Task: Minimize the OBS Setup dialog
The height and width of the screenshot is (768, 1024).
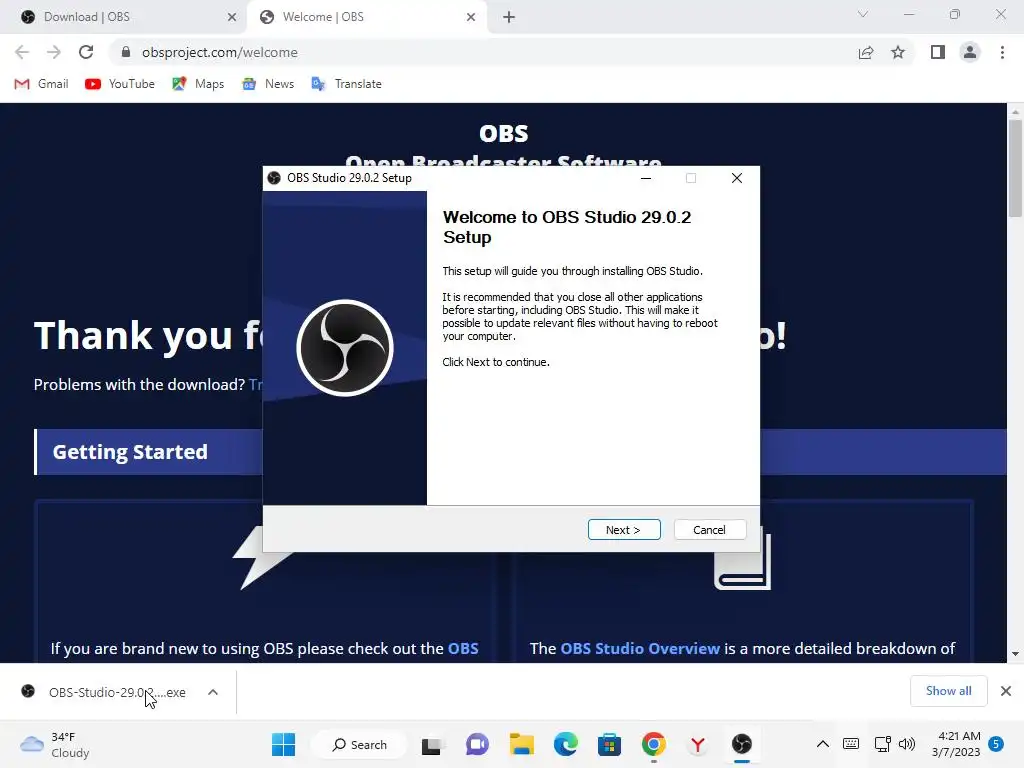Action: pos(646,178)
